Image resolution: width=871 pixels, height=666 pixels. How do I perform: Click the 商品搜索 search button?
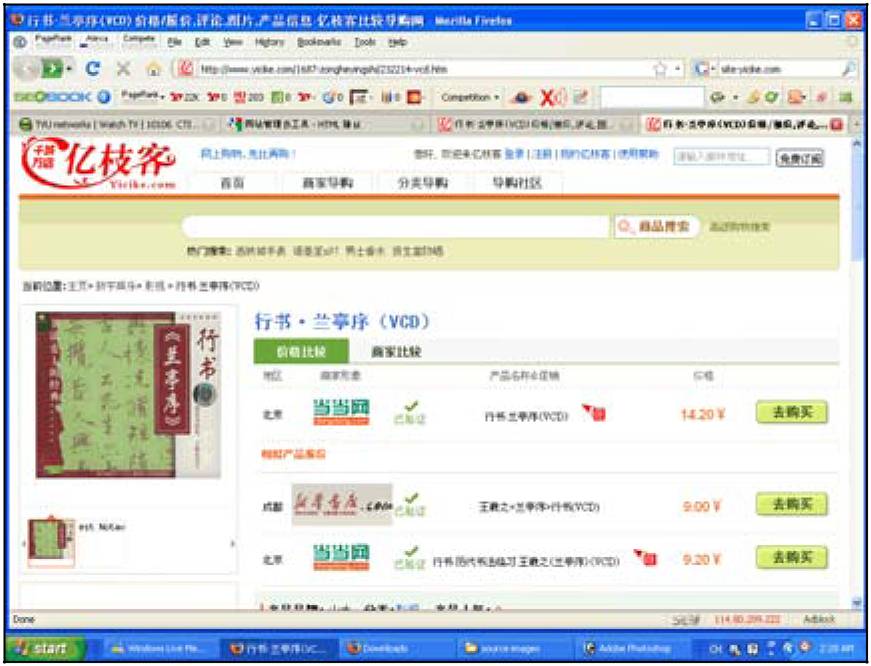pyautogui.click(x=657, y=227)
